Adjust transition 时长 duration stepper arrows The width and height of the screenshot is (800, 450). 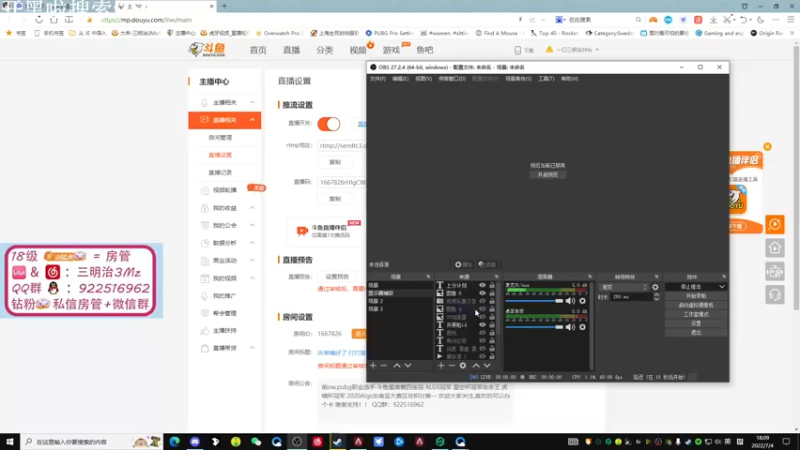[657, 296]
